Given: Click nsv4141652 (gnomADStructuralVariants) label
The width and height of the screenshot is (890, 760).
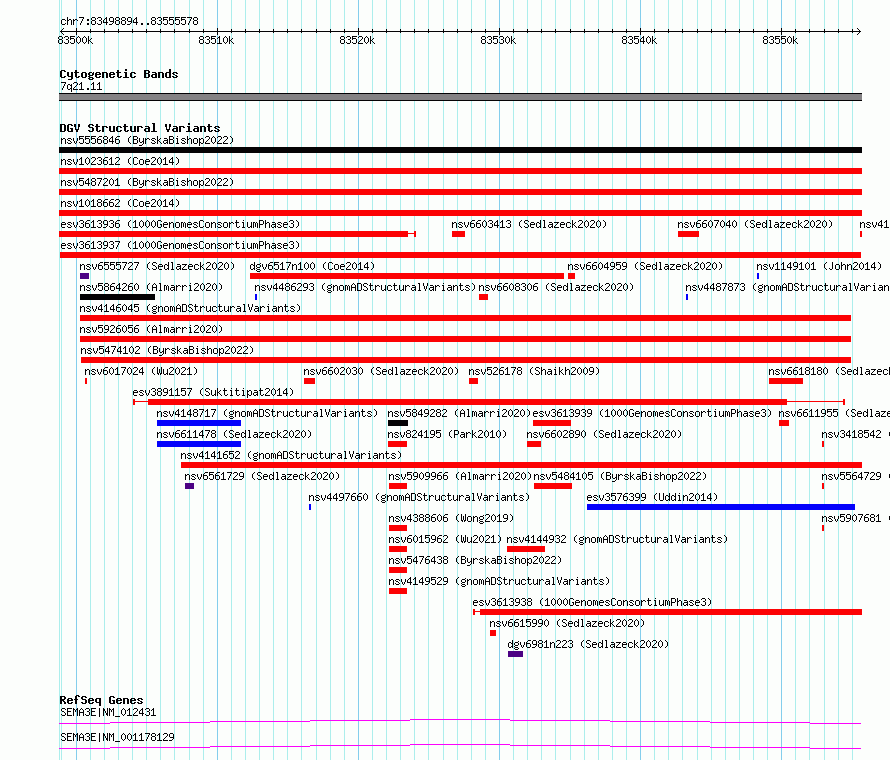Looking at the screenshot, I should [x=291, y=455].
